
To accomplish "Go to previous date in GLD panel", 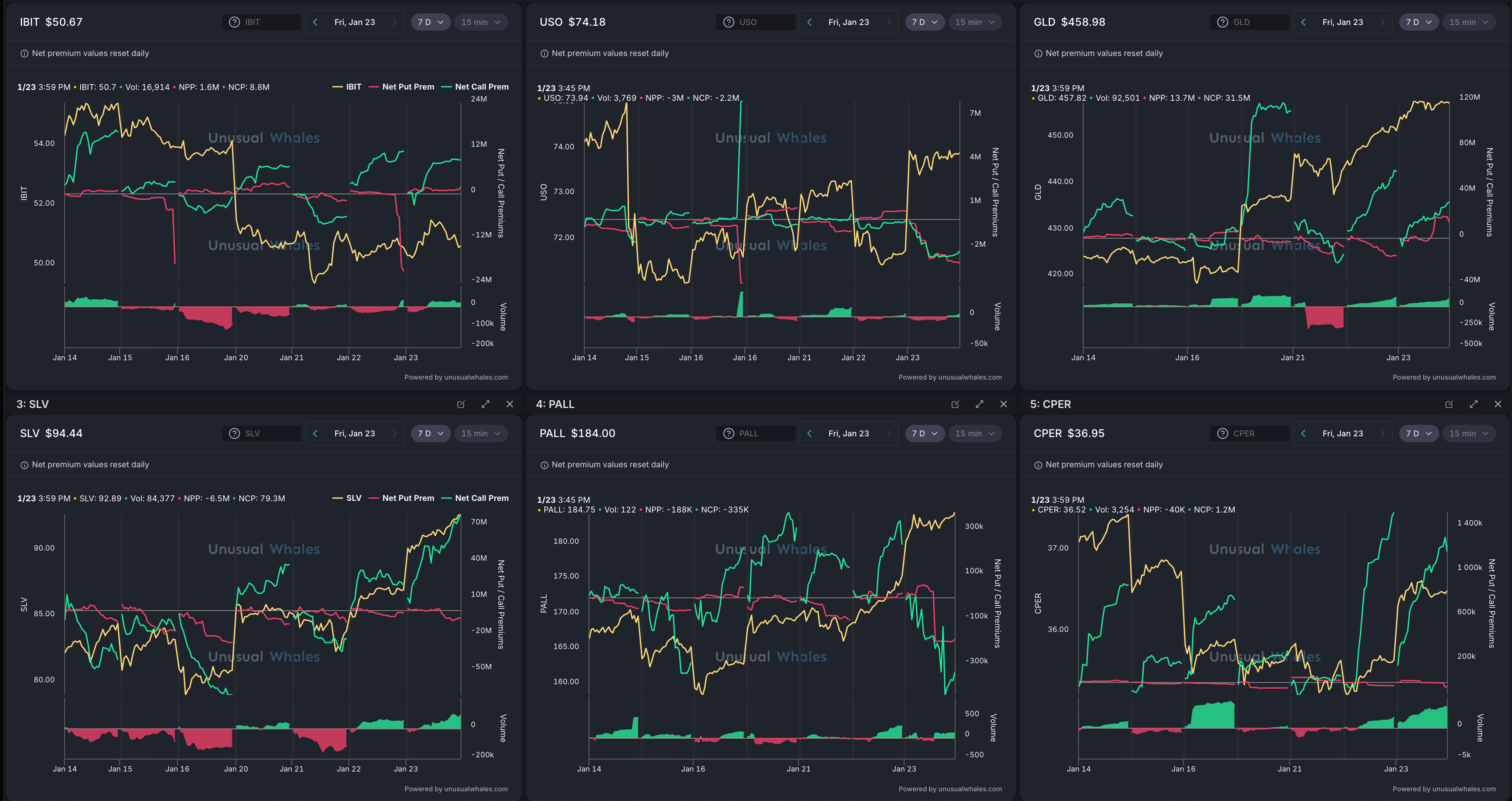I will click(1303, 22).
